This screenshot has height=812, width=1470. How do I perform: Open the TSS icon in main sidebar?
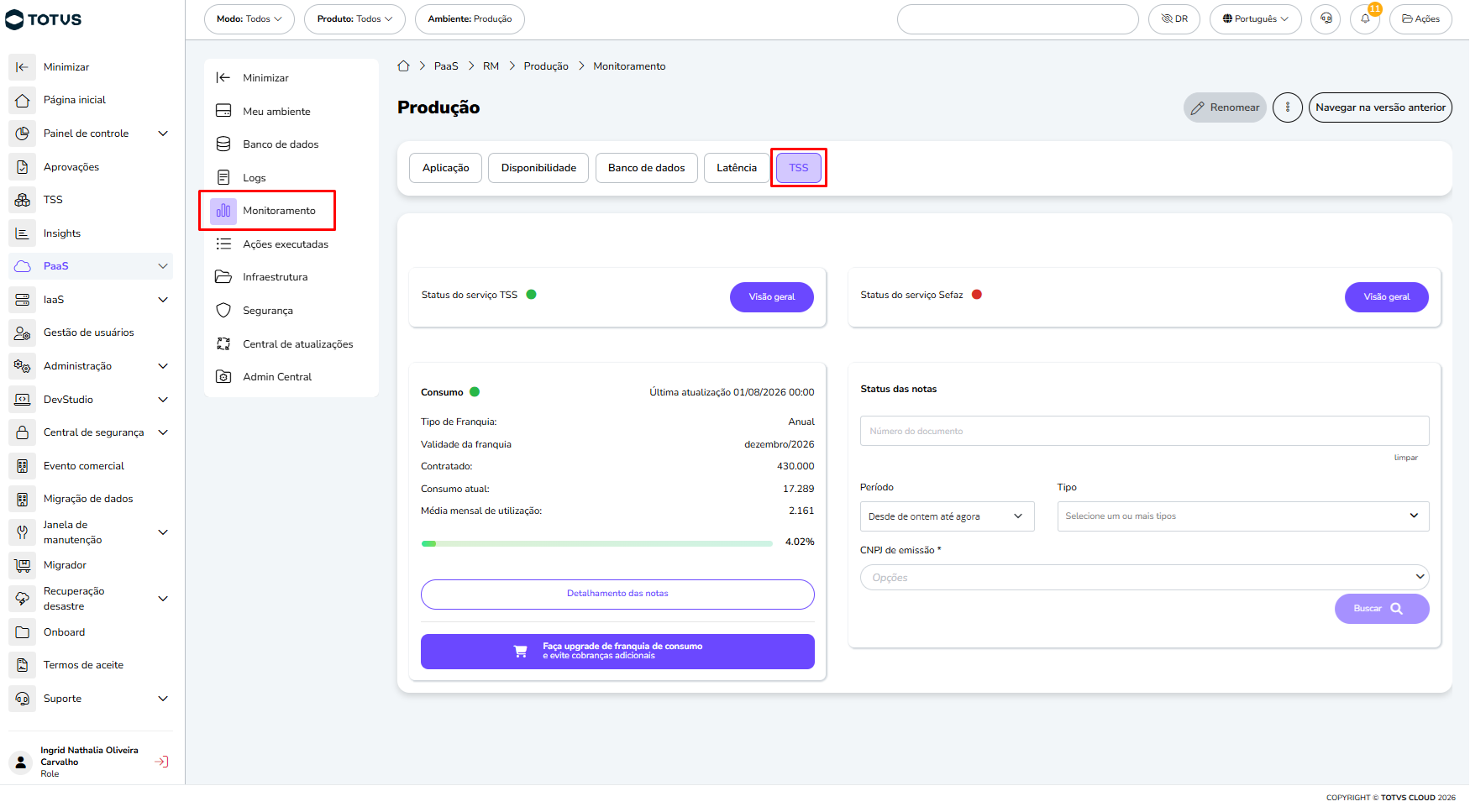tap(23, 200)
